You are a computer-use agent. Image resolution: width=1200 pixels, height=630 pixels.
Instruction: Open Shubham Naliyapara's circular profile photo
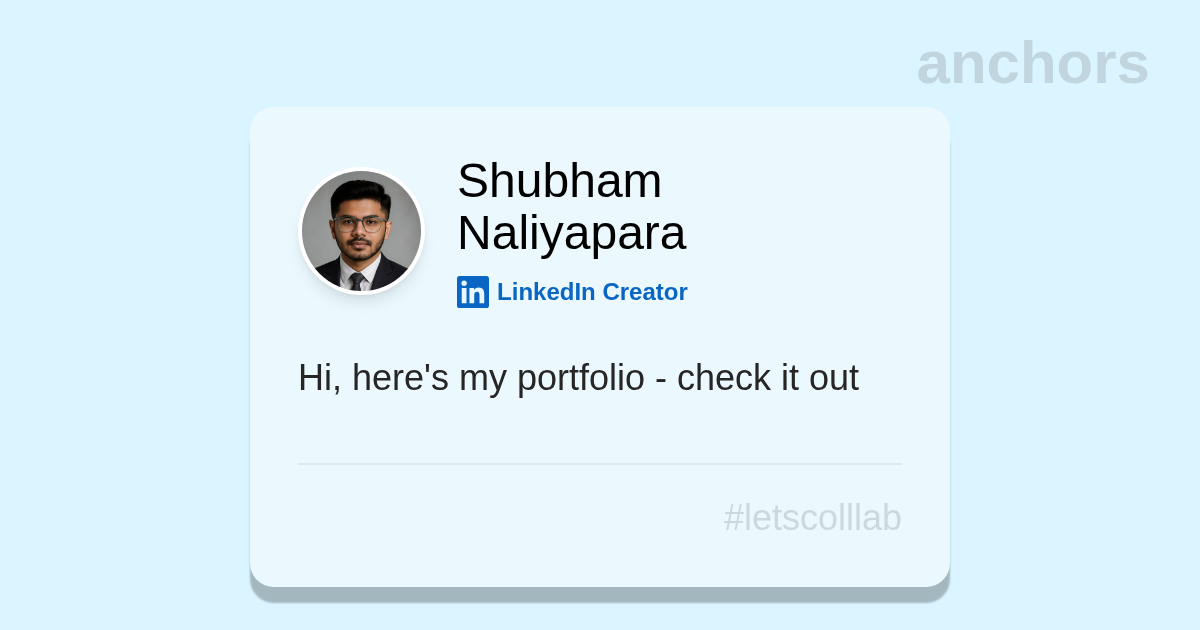(361, 231)
